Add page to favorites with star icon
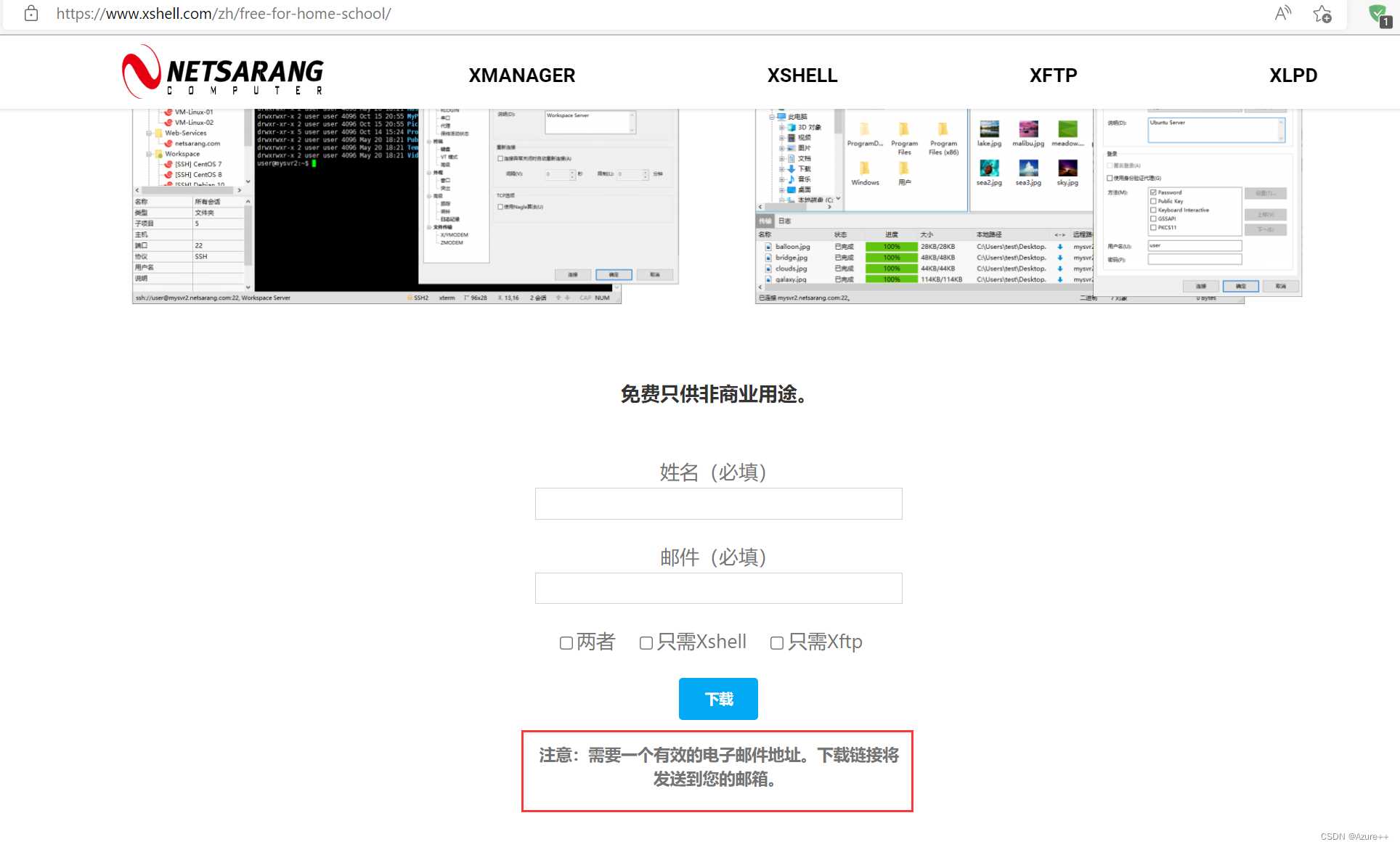 tap(1322, 14)
